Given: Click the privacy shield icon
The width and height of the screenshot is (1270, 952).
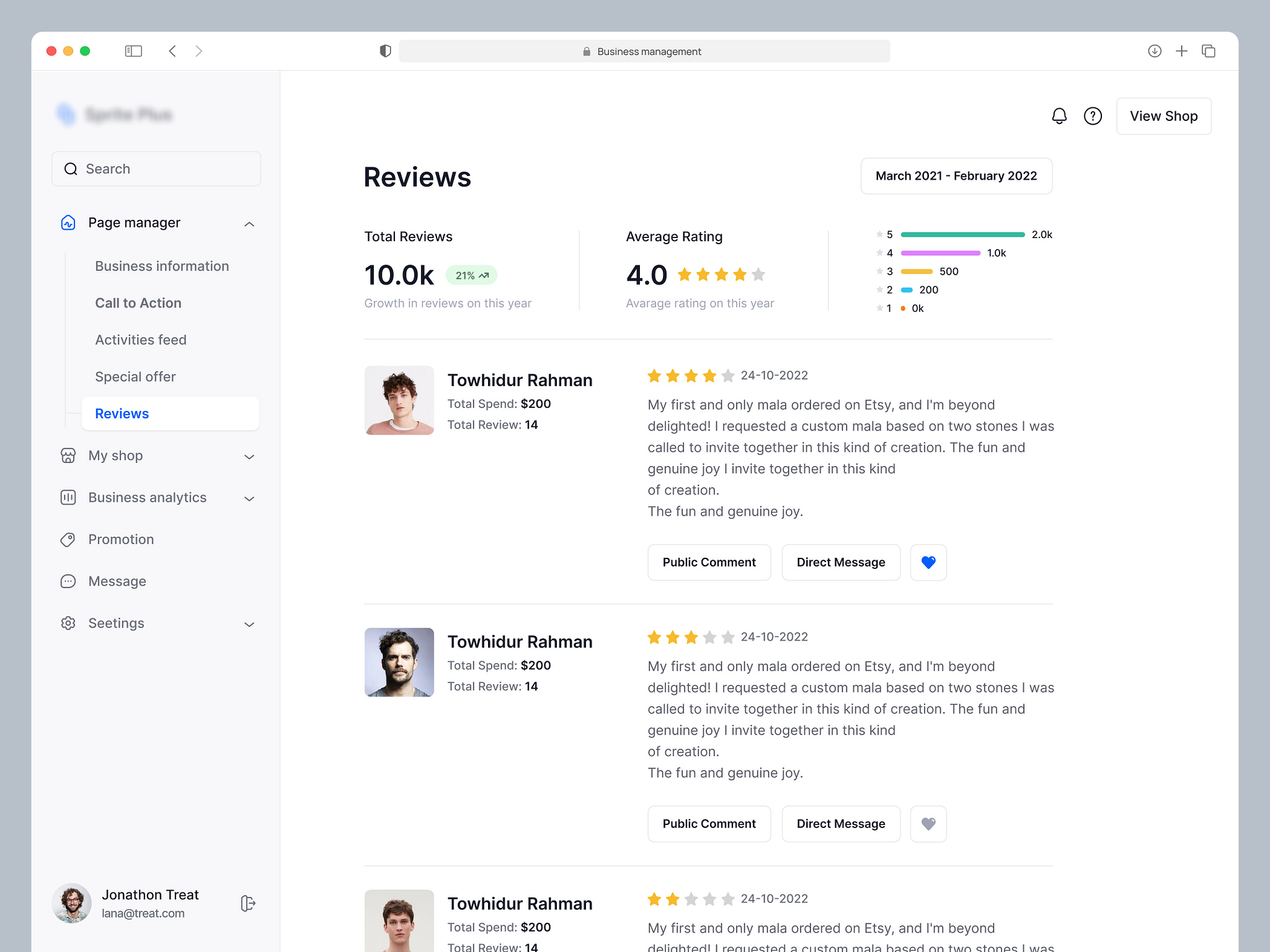Looking at the screenshot, I should [x=385, y=51].
